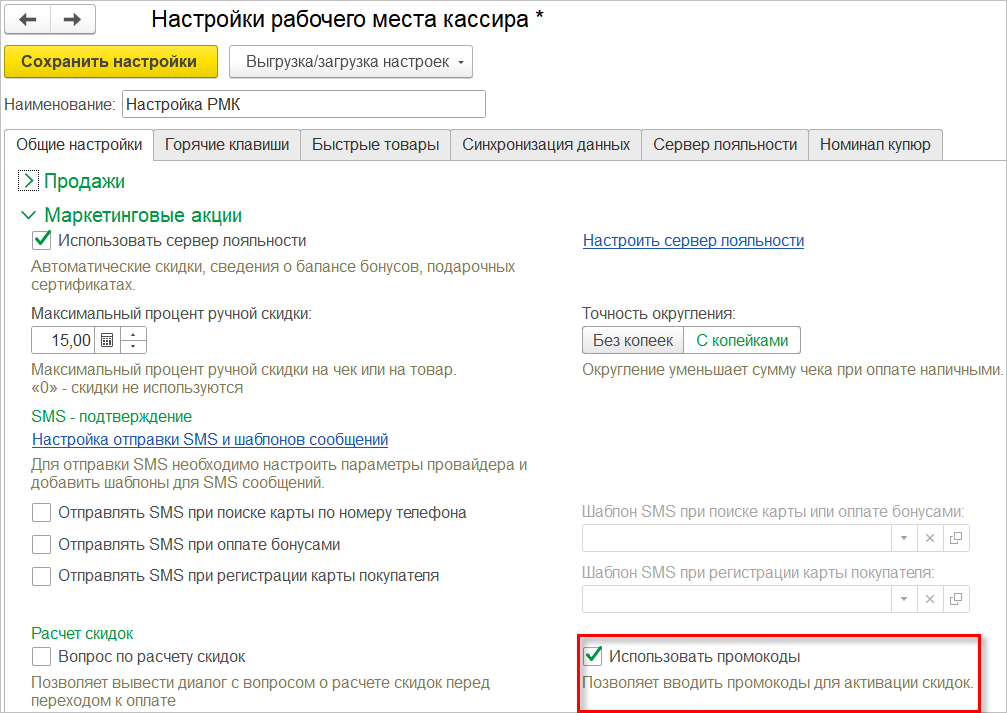Click the SMS card search template input
Viewport: 1007px width, 713px height.
[x=737, y=538]
